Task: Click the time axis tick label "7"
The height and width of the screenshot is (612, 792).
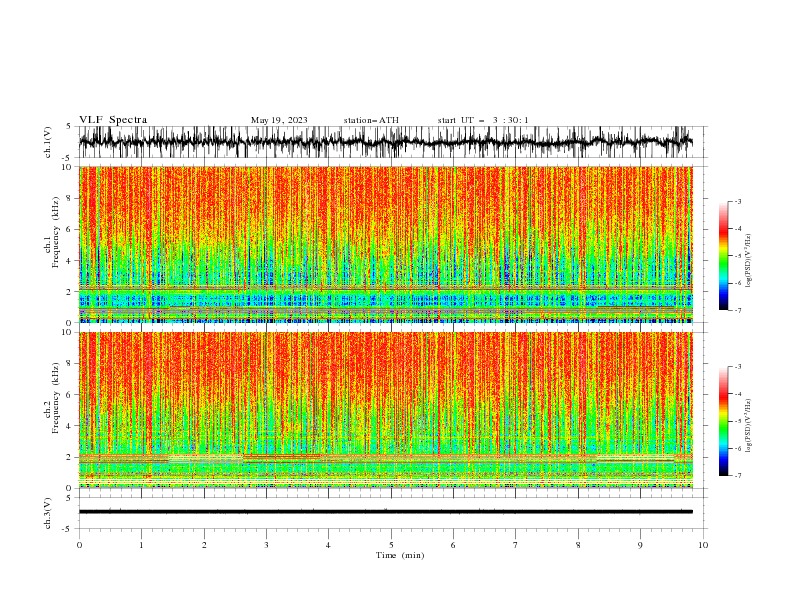Action: click(516, 545)
